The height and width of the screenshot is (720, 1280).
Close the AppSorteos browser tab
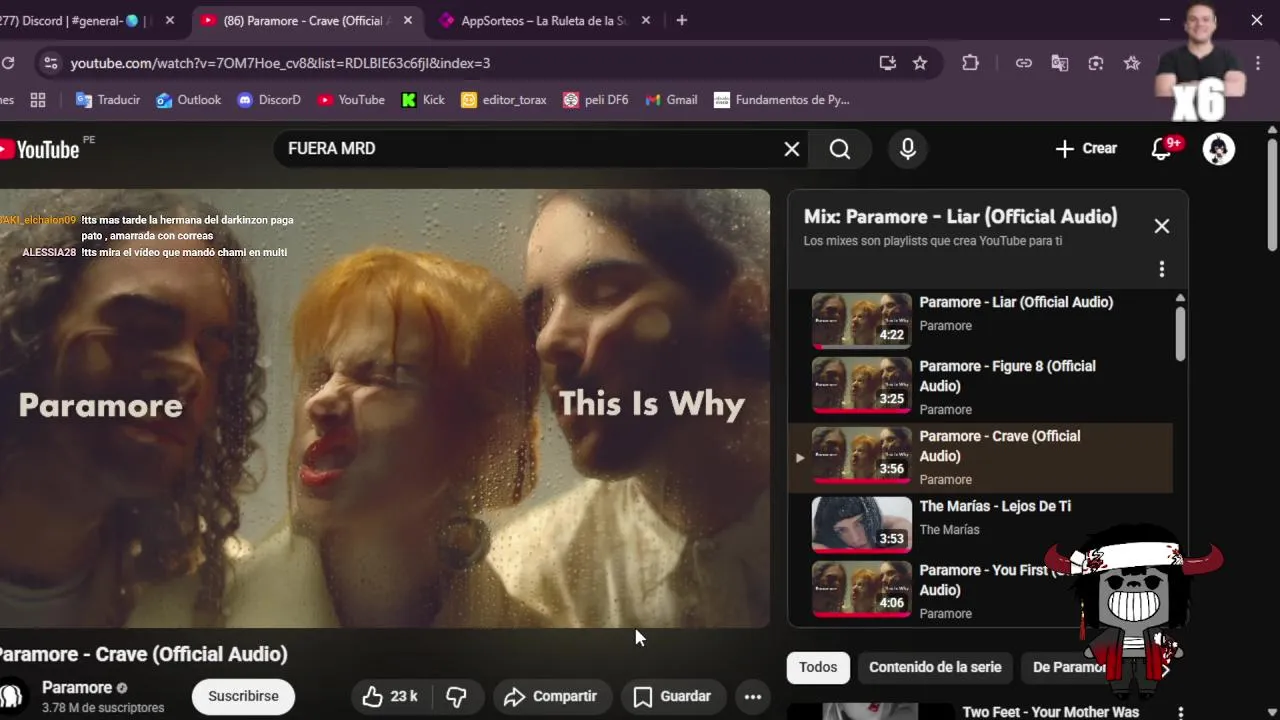coord(645,20)
